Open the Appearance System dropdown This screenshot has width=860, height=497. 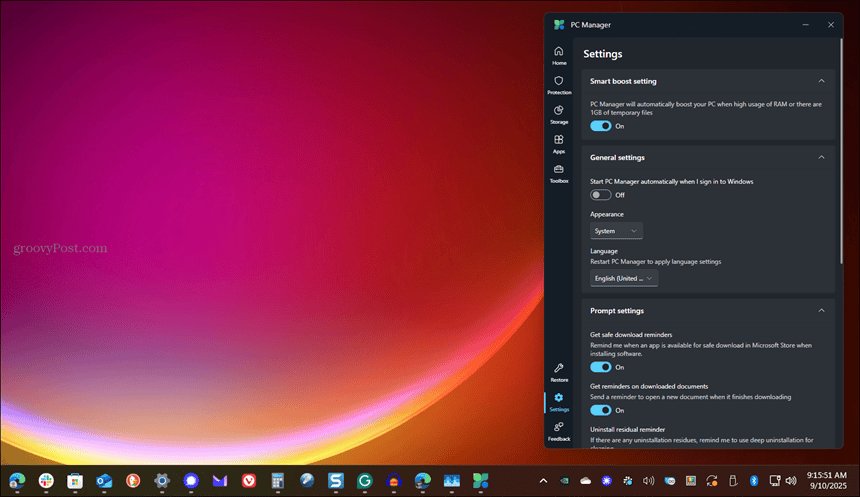(x=616, y=231)
